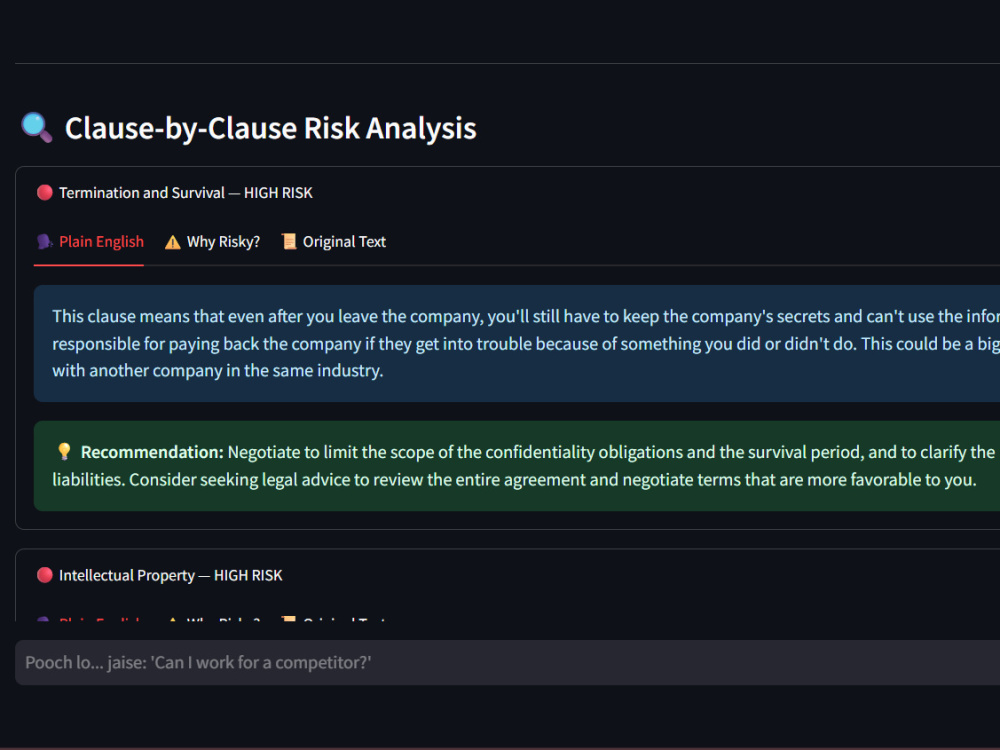Click the scroll icon on Original Text

(289, 241)
